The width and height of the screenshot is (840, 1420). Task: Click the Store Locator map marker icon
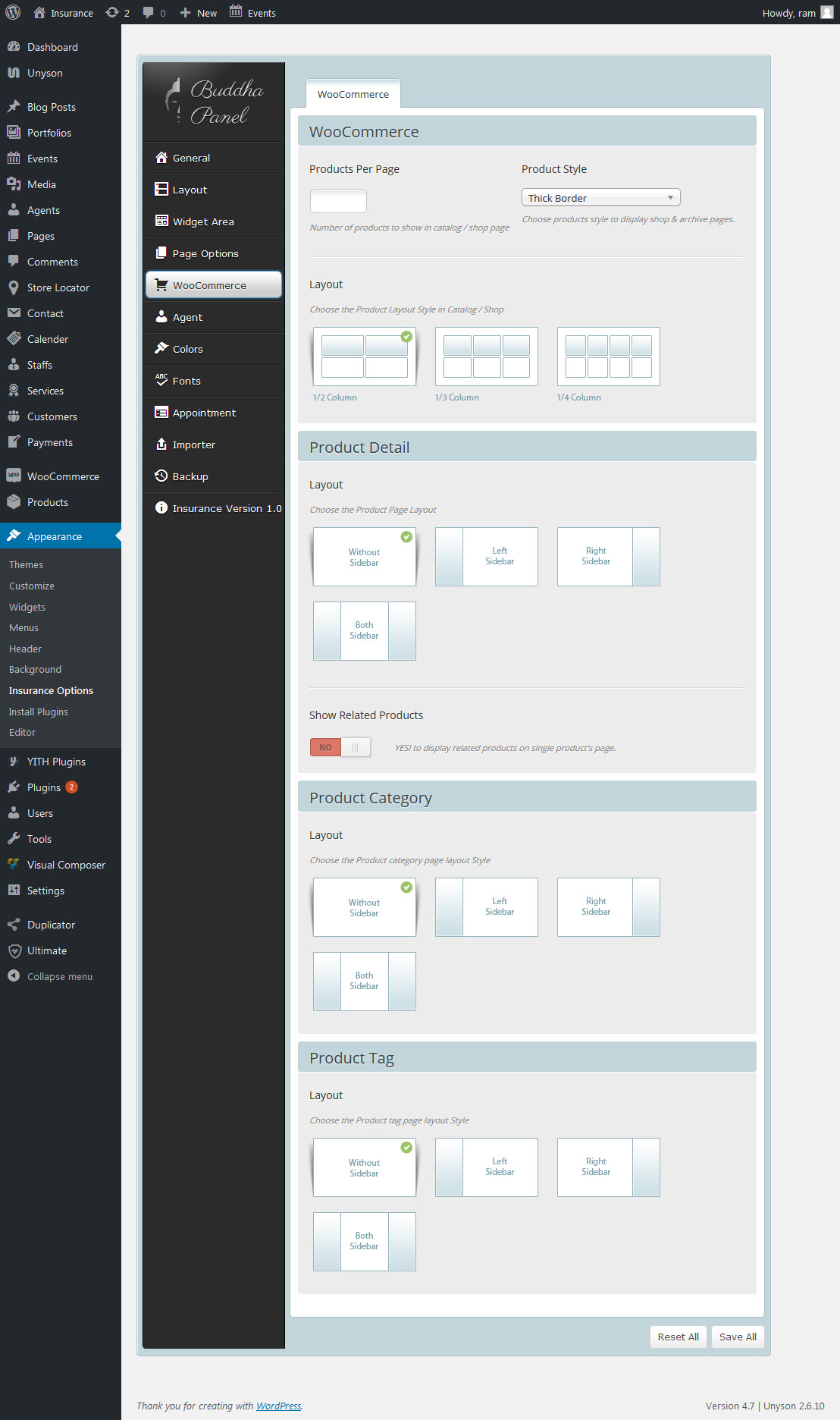[14, 287]
